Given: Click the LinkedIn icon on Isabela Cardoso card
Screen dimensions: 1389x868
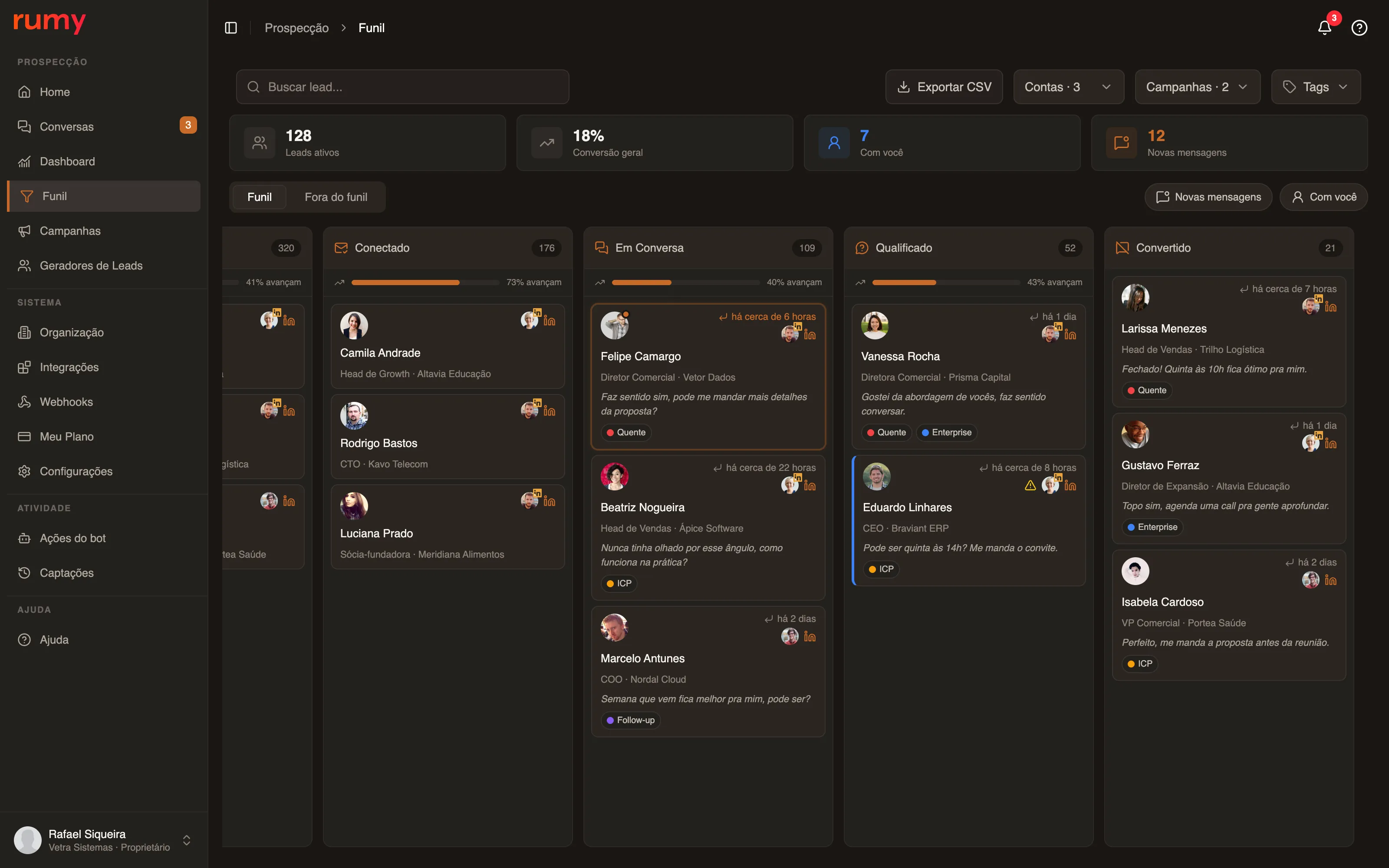Looking at the screenshot, I should pyautogui.click(x=1330, y=580).
